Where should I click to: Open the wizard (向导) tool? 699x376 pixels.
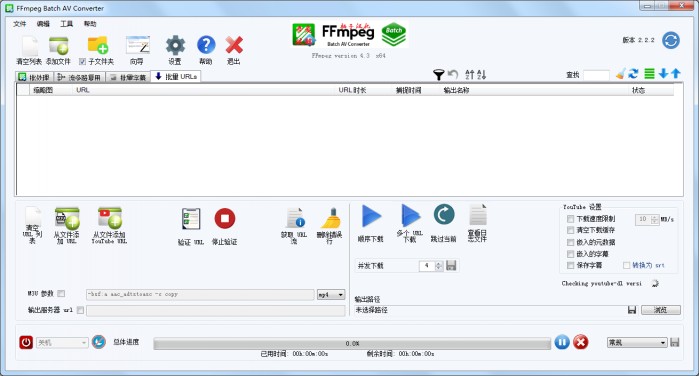click(137, 45)
